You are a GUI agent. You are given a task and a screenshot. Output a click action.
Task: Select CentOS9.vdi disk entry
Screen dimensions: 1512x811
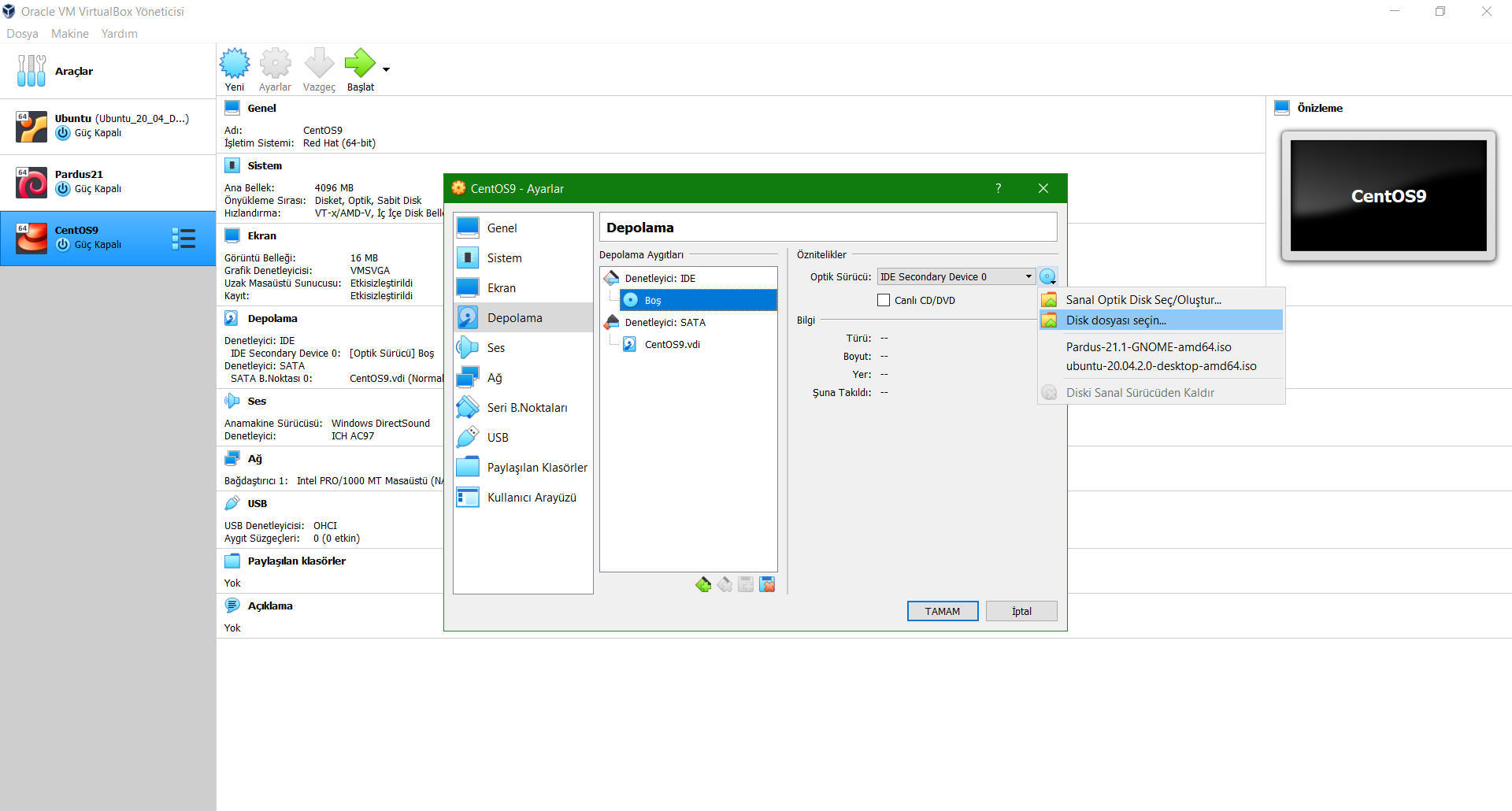672,344
